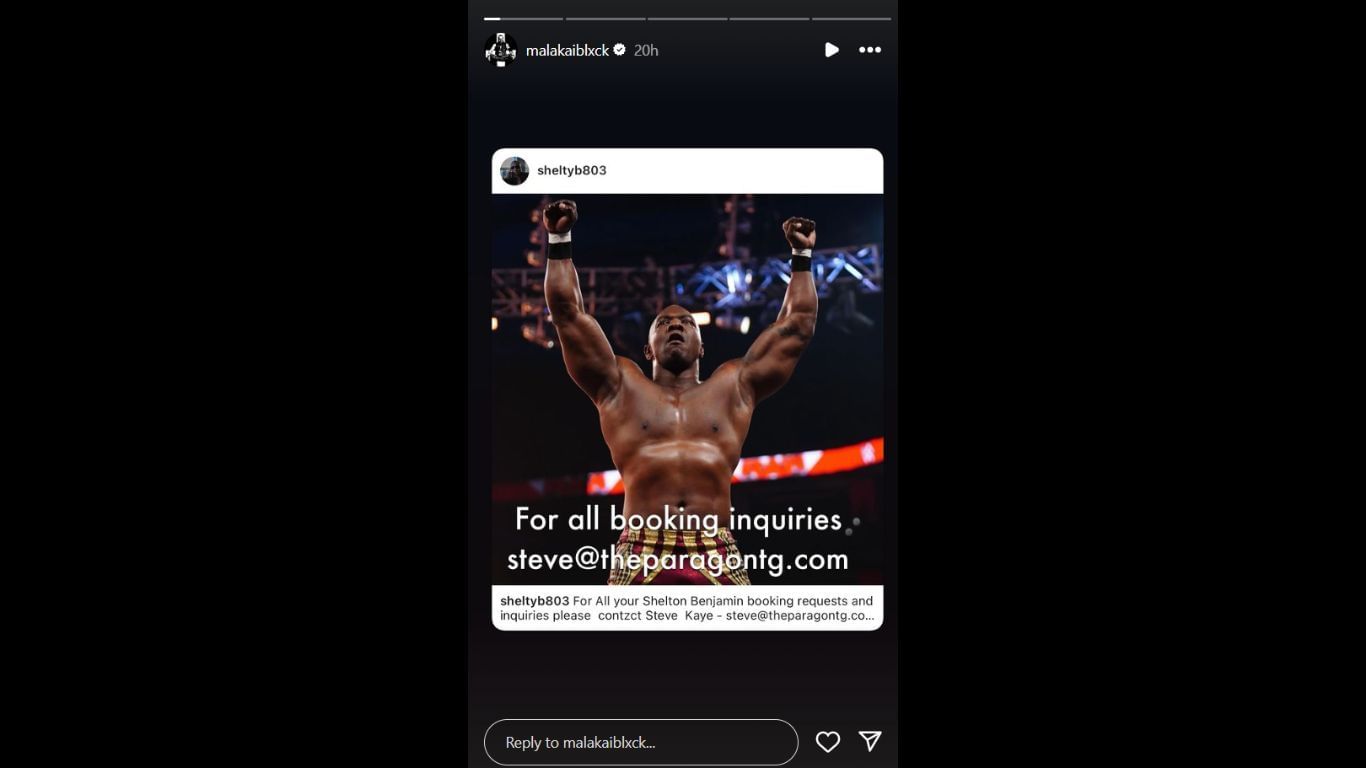Click the 20h timestamp
Screen dimensions: 1366x768
(646, 50)
